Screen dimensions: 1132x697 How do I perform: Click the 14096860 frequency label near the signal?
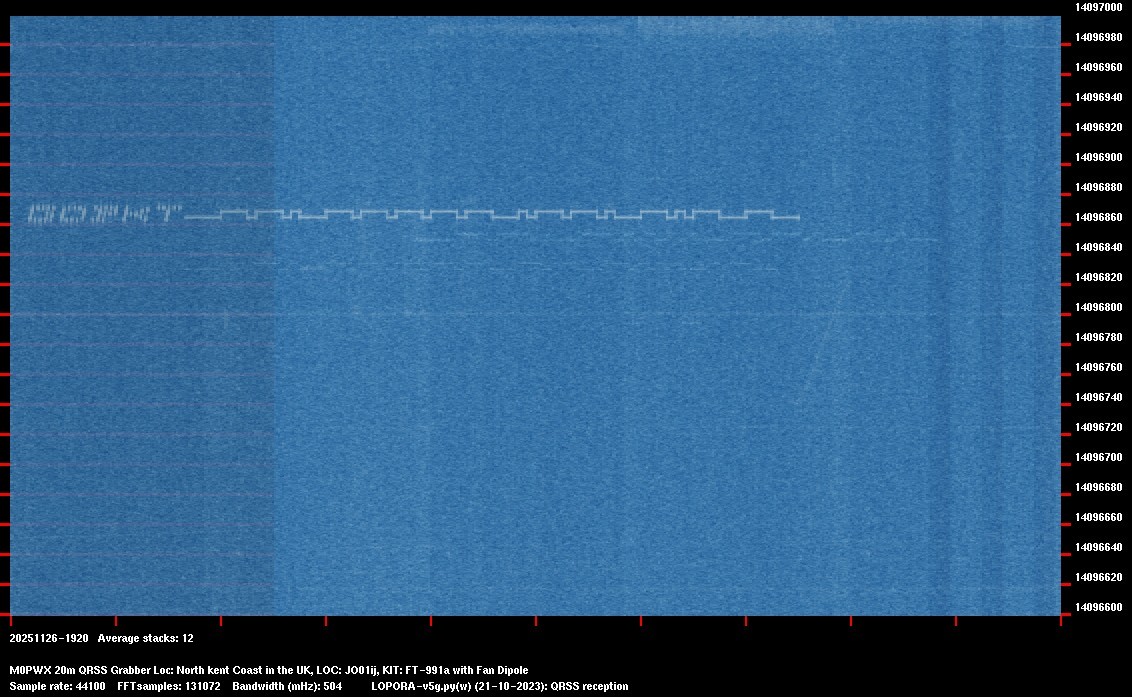(x=1098, y=214)
